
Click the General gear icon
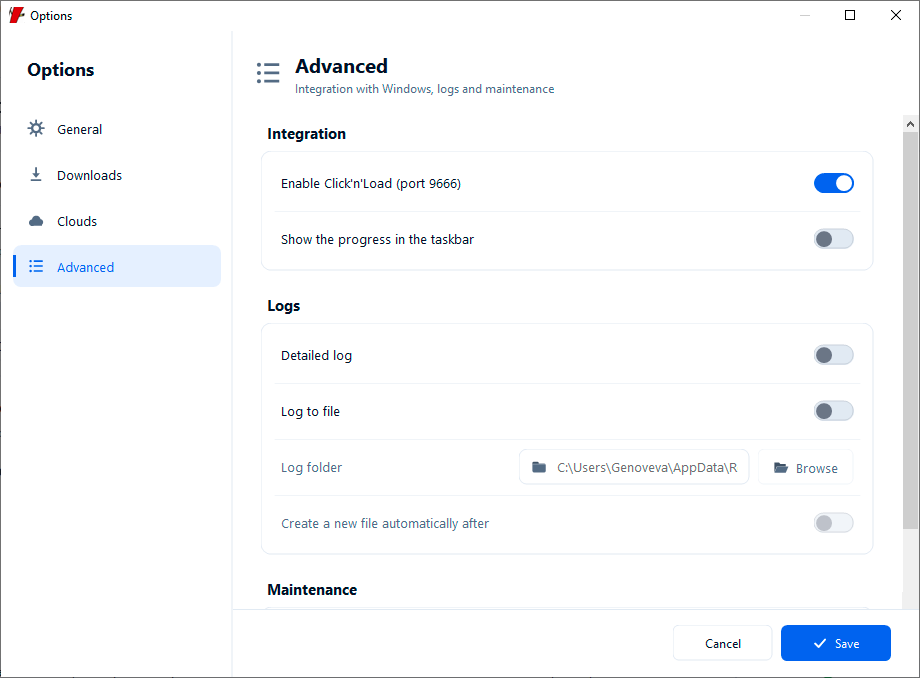click(36, 128)
